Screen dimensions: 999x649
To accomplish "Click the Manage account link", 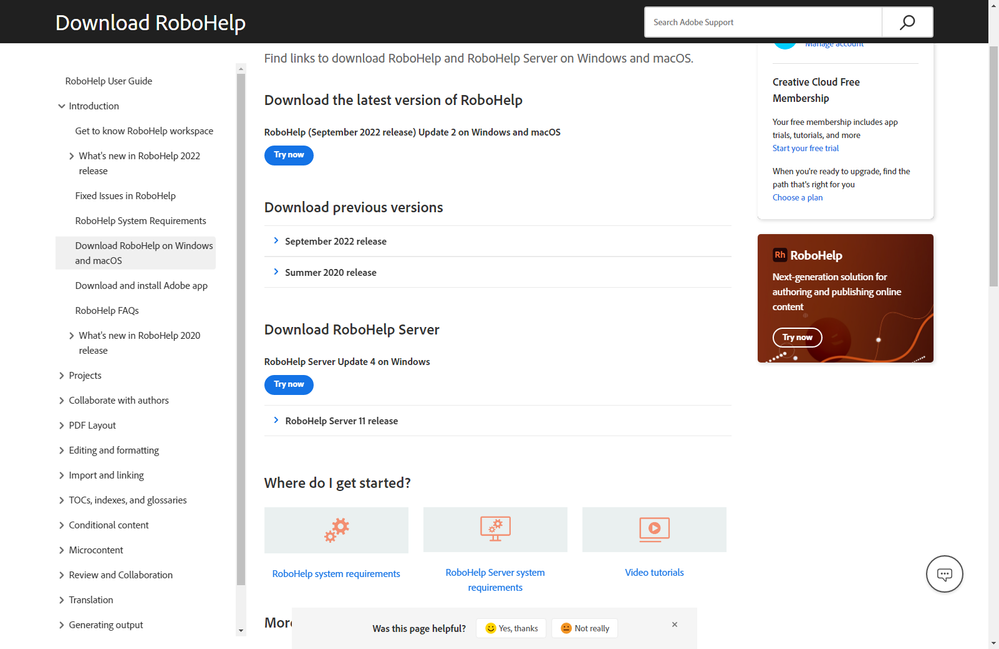I will pyautogui.click(x=834, y=45).
